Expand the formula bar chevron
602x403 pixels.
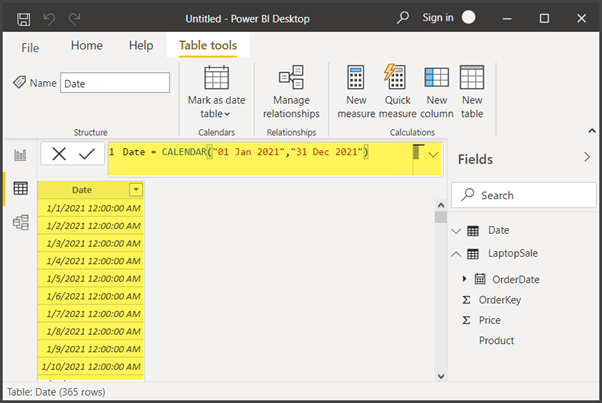click(x=433, y=155)
